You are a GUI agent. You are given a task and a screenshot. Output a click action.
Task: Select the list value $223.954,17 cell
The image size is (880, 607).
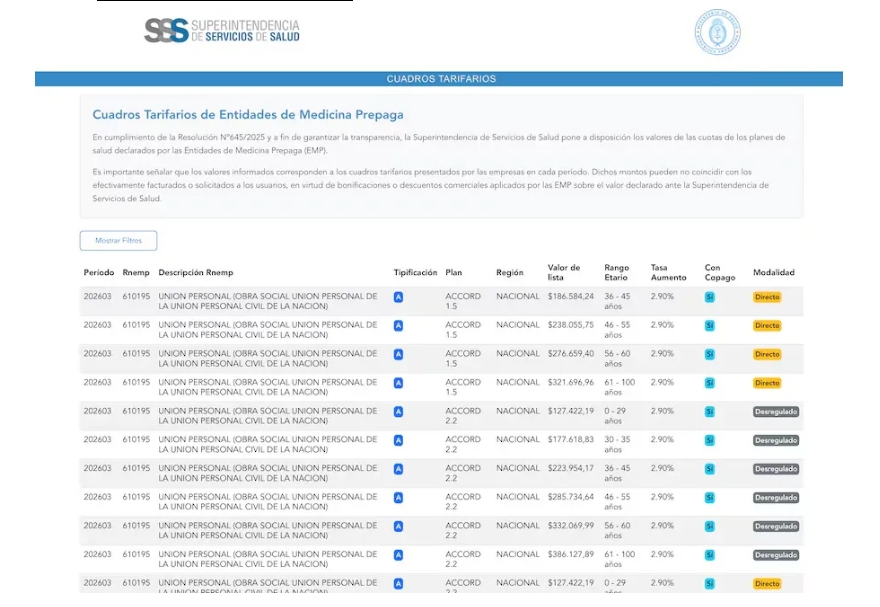(x=571, y=469)
